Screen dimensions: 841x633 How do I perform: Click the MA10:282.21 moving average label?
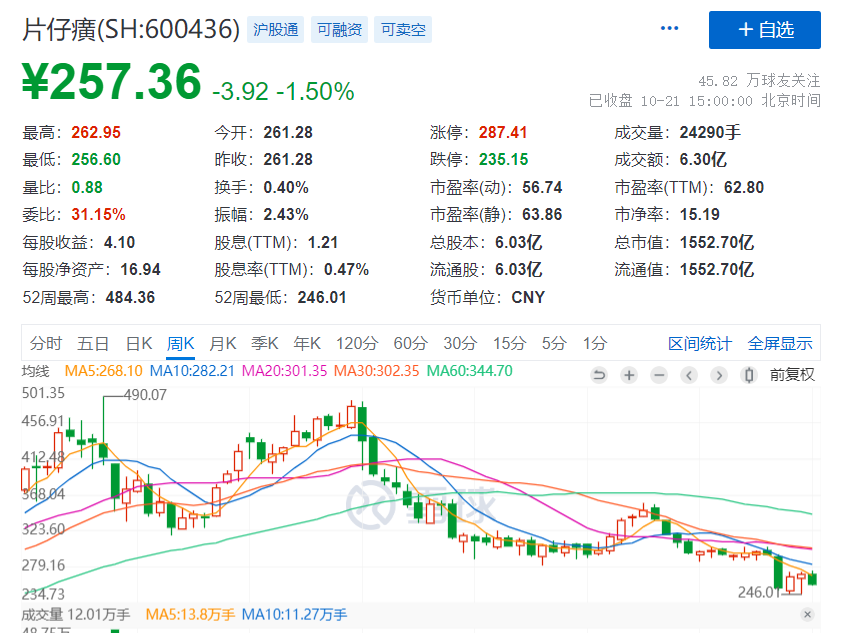(x=192, y=371)
